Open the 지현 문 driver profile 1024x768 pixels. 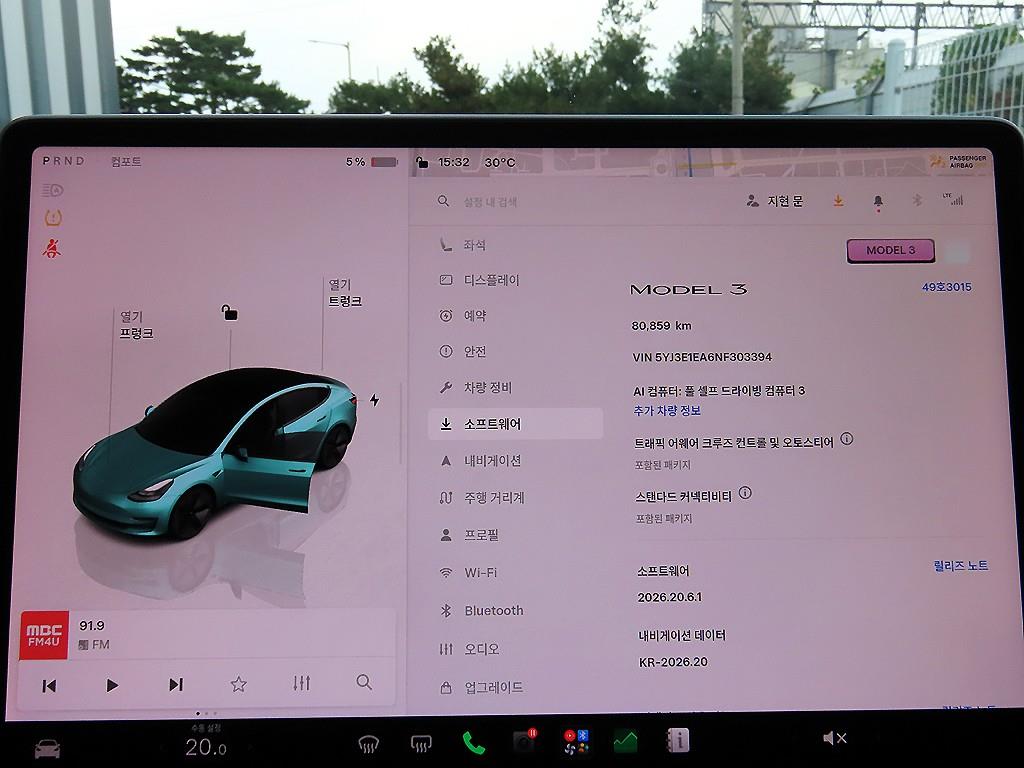[x=775, y=201]
